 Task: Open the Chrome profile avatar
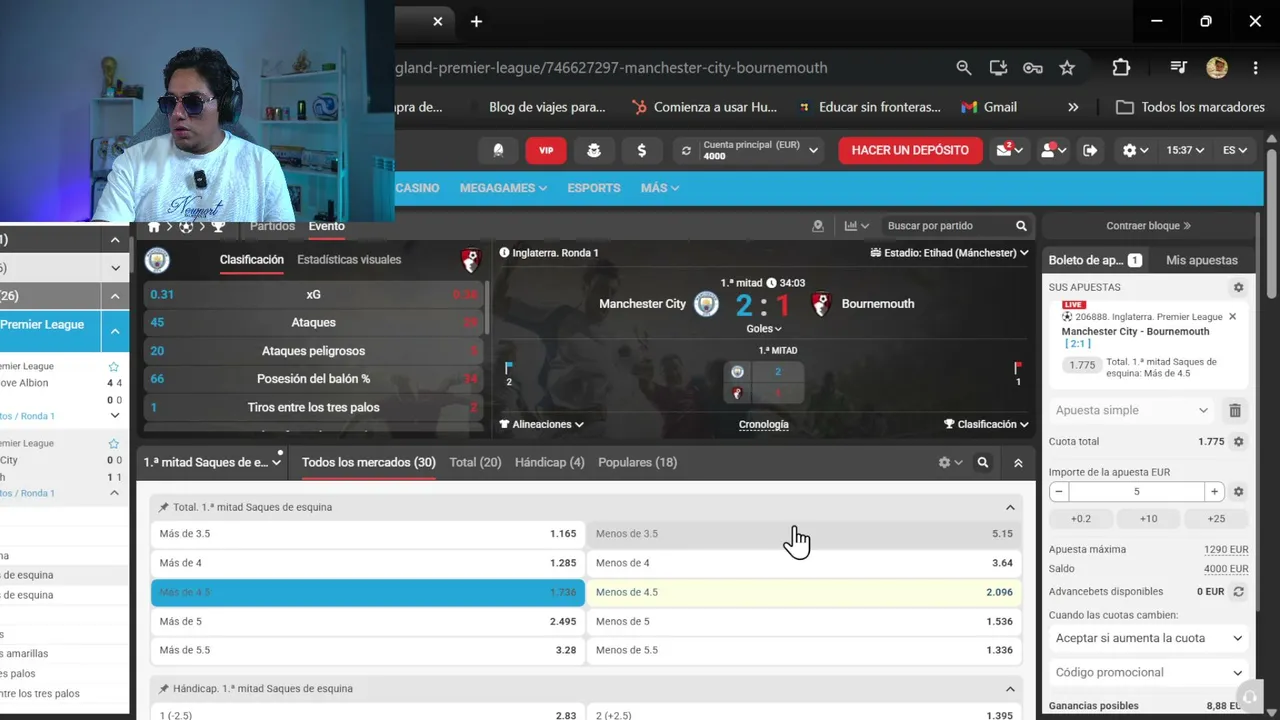point(1217,68)
